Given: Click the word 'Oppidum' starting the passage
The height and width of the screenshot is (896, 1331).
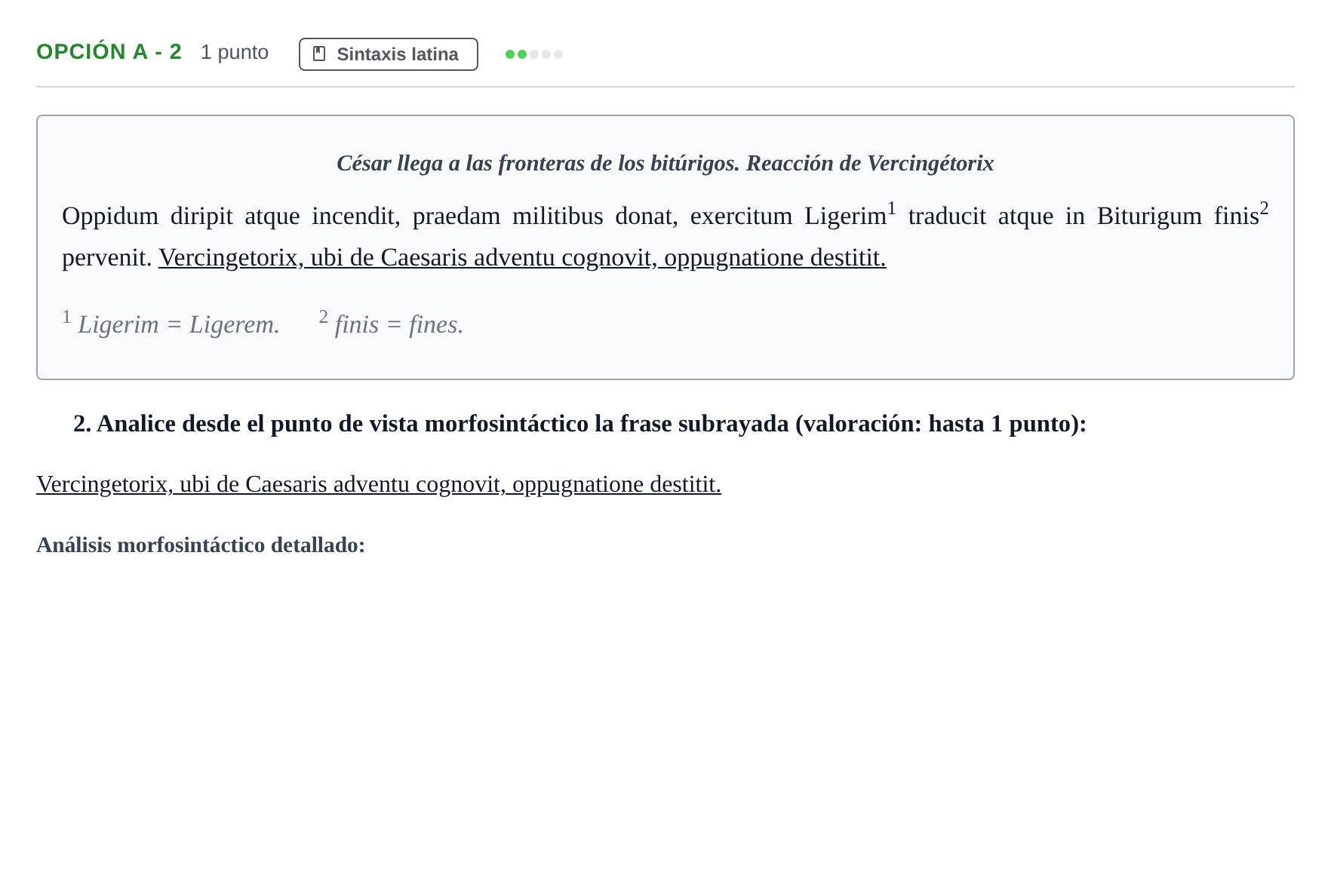Looking at the screenshot, I should [x=110, y=216].
